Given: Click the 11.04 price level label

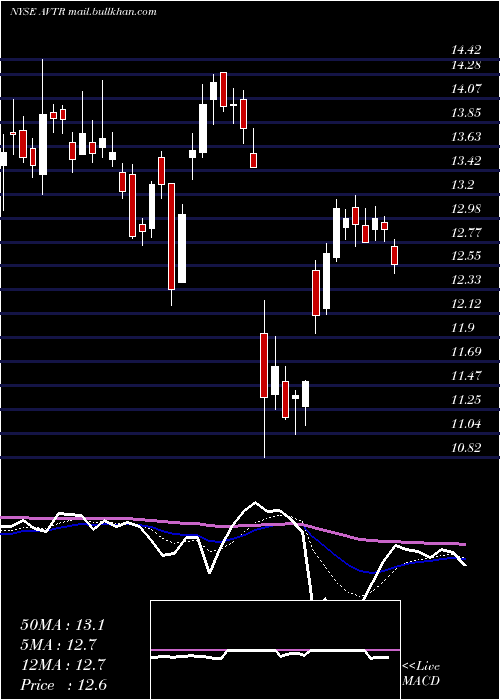Looking at the screenshot, I should click(466, 423).
